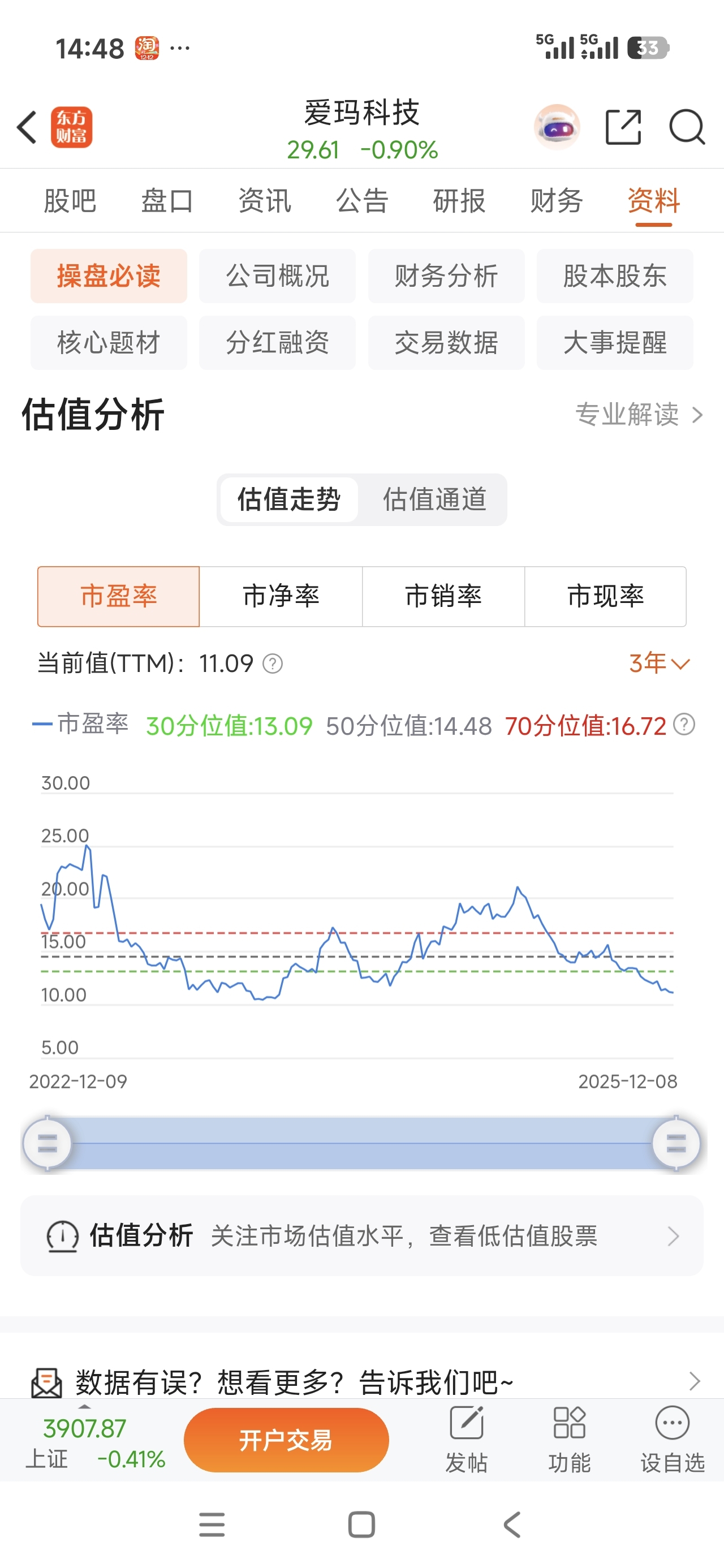Toggle to 估值走势 view
This screenshot has width=724, height=1568.
288,499
